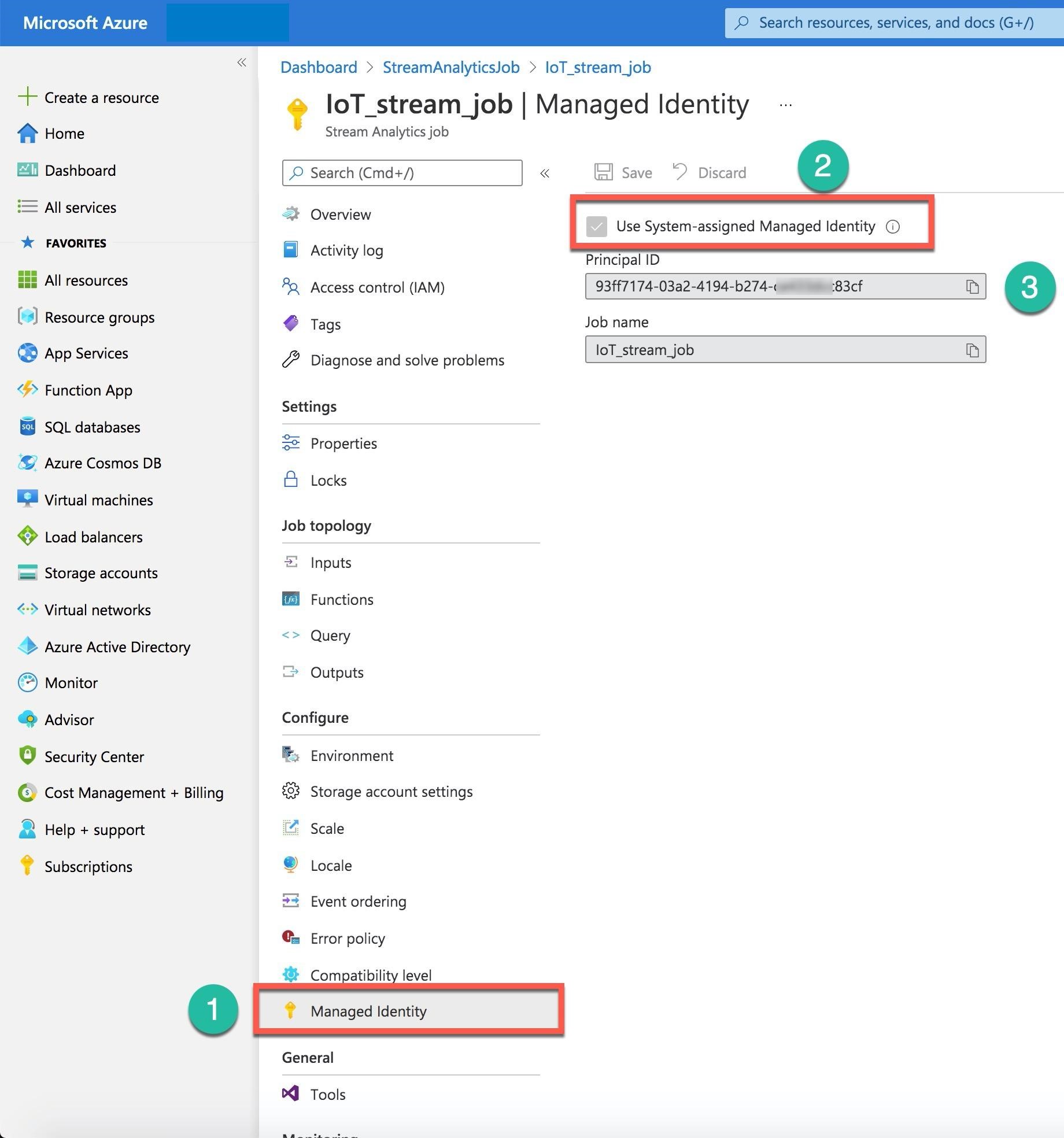Open the SQL databases icon
The image size is (1064, 1138).
tap(27, 427)
